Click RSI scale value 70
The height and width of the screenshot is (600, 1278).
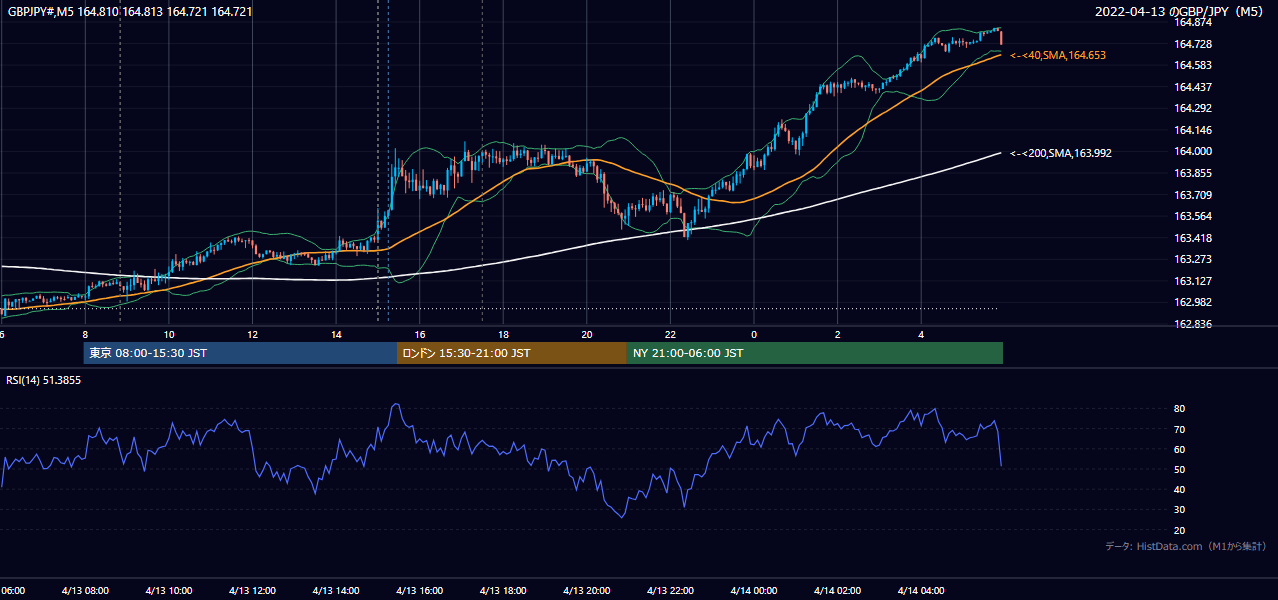tap(1180, 429)
